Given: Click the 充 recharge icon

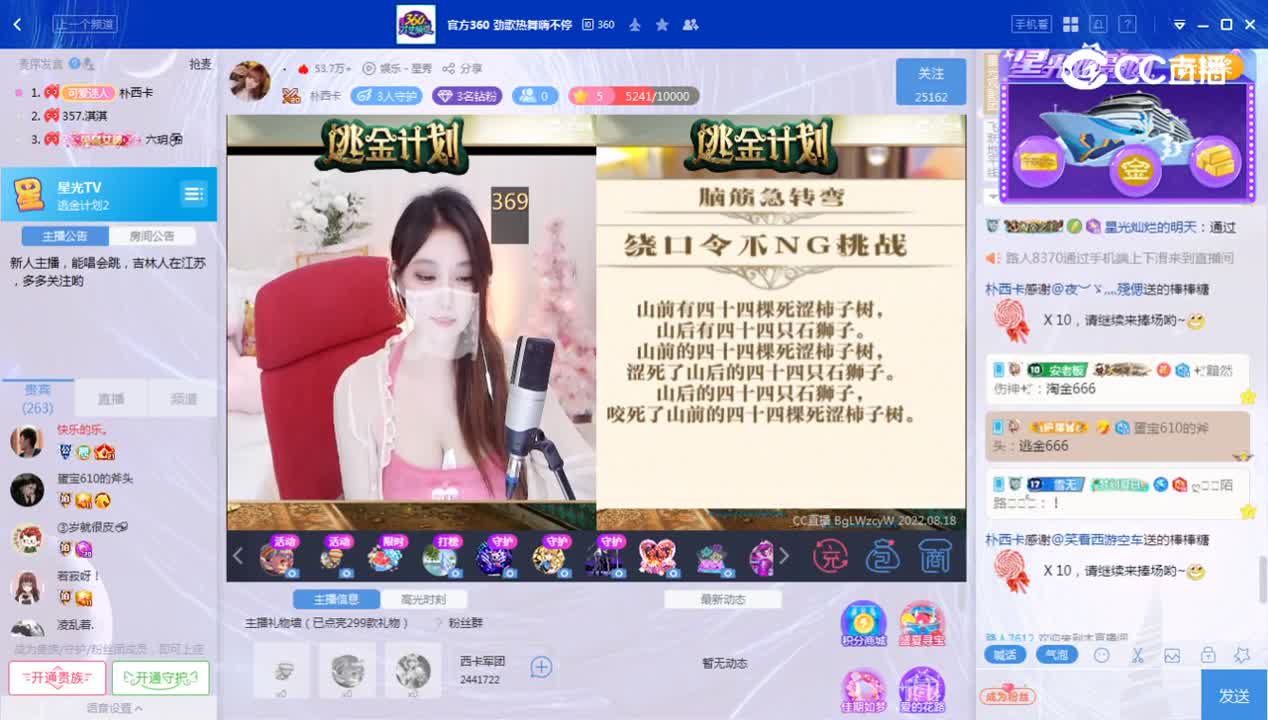Looking at the screenshot, I should click(x=830, y=556).
